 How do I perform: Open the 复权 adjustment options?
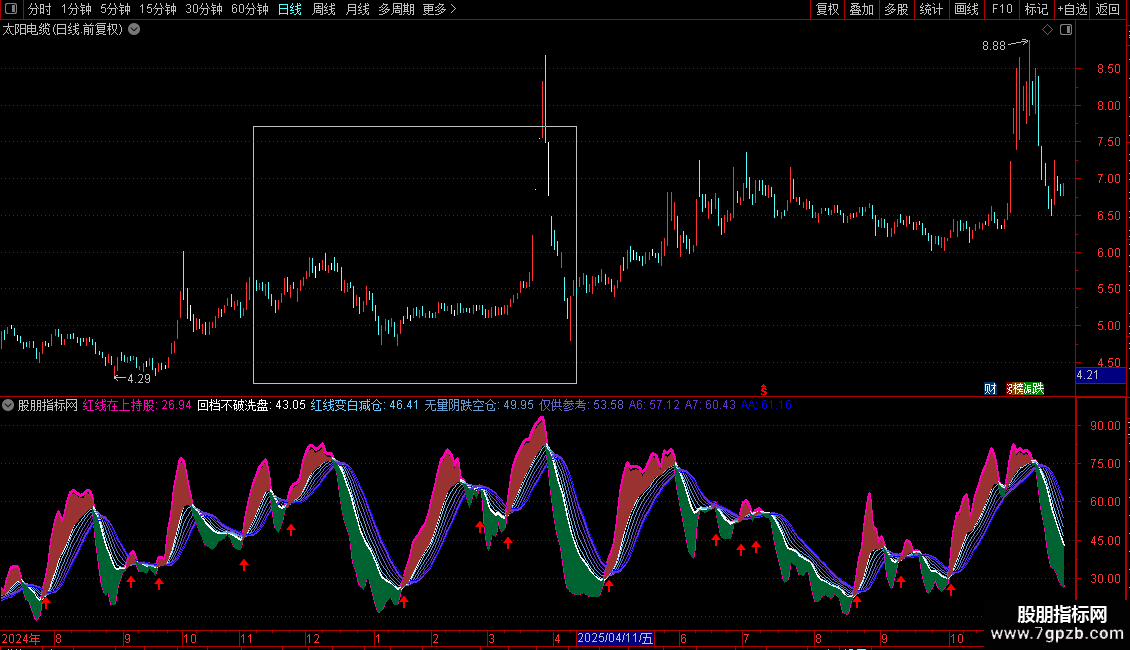827,9
